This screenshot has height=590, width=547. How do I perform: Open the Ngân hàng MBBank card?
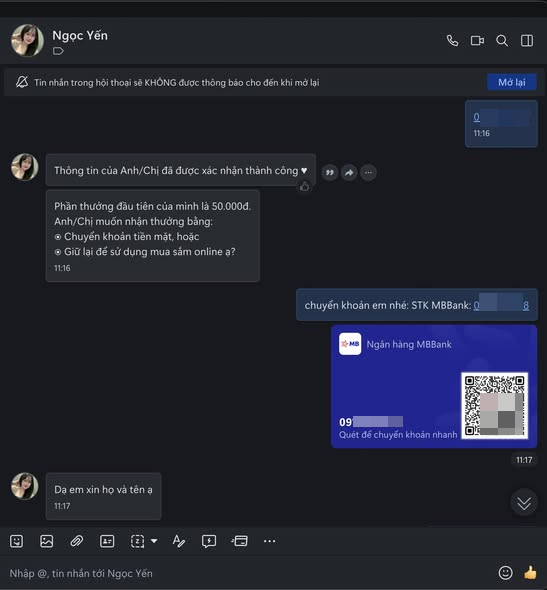pos(434,386)
